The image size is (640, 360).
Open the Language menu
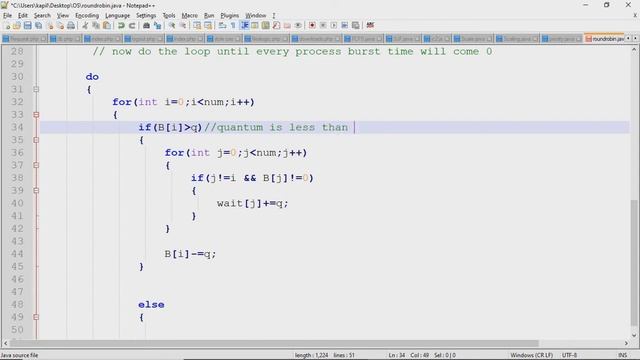coord(118,16)
